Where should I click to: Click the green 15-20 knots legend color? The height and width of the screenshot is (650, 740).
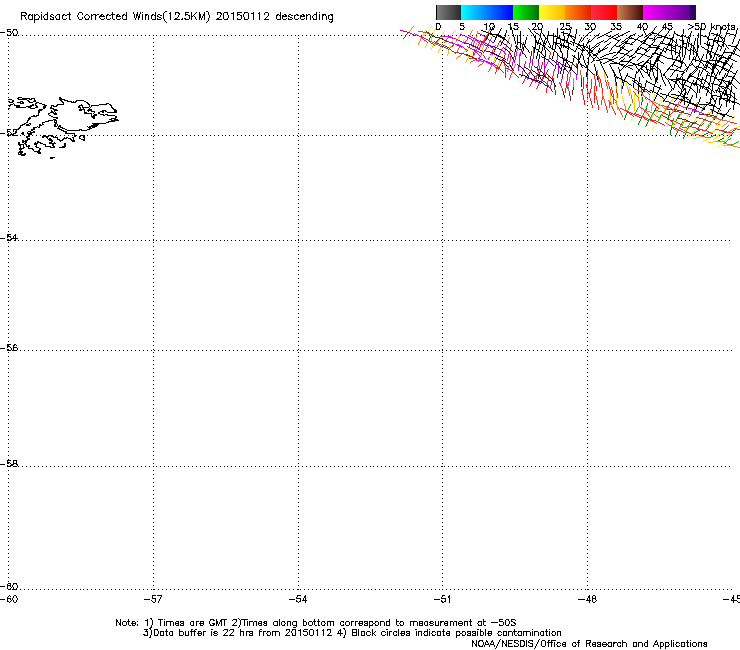pos(526,12)
